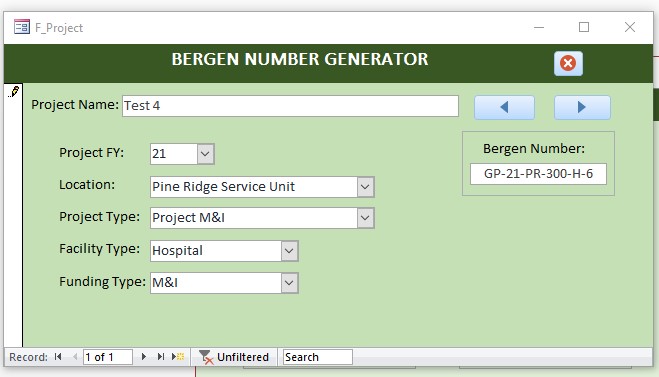Open the Project Type dropdown list
This screenshot has width=659, height=377.
pyautogui.click(x=365, y=218)
